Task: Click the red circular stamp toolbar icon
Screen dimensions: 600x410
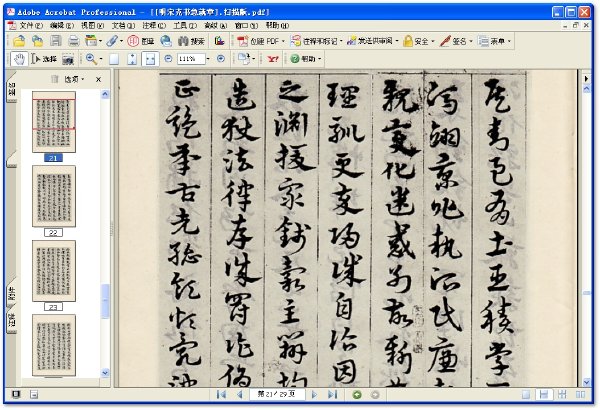Action: [x=133, y=41]
